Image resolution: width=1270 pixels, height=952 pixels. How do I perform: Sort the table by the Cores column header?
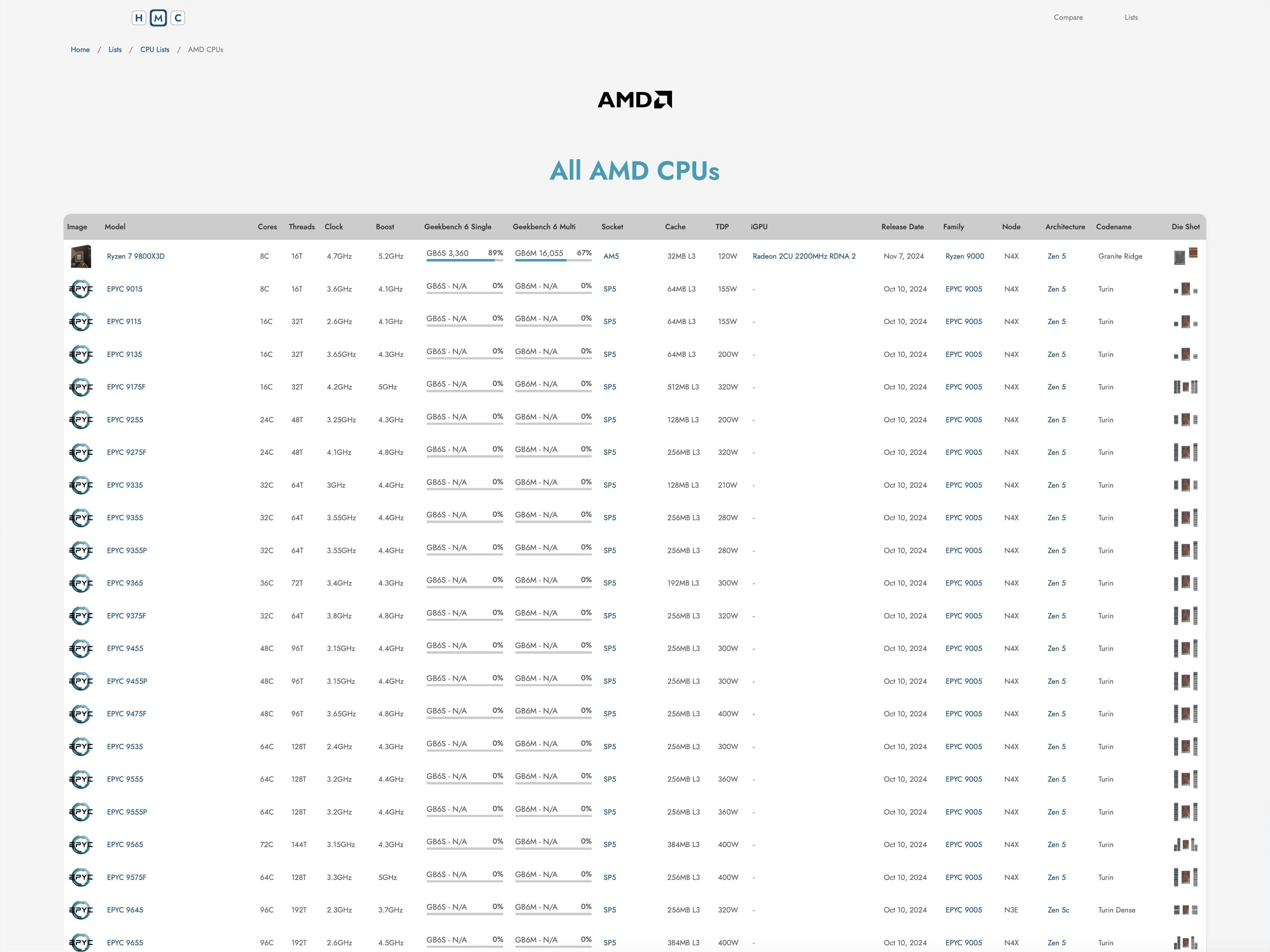coord(267,227)
